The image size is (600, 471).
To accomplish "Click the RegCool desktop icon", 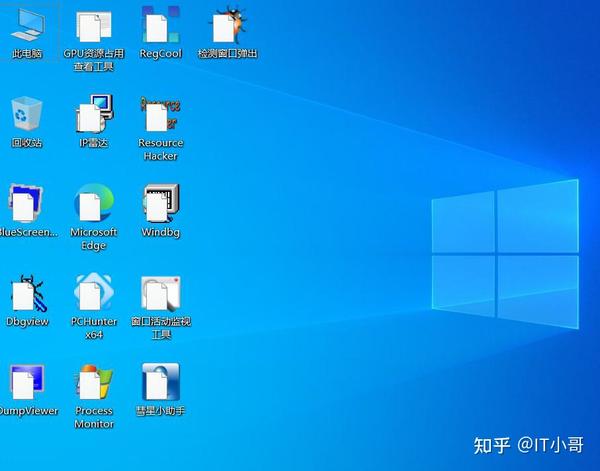I will click(161, 24).
